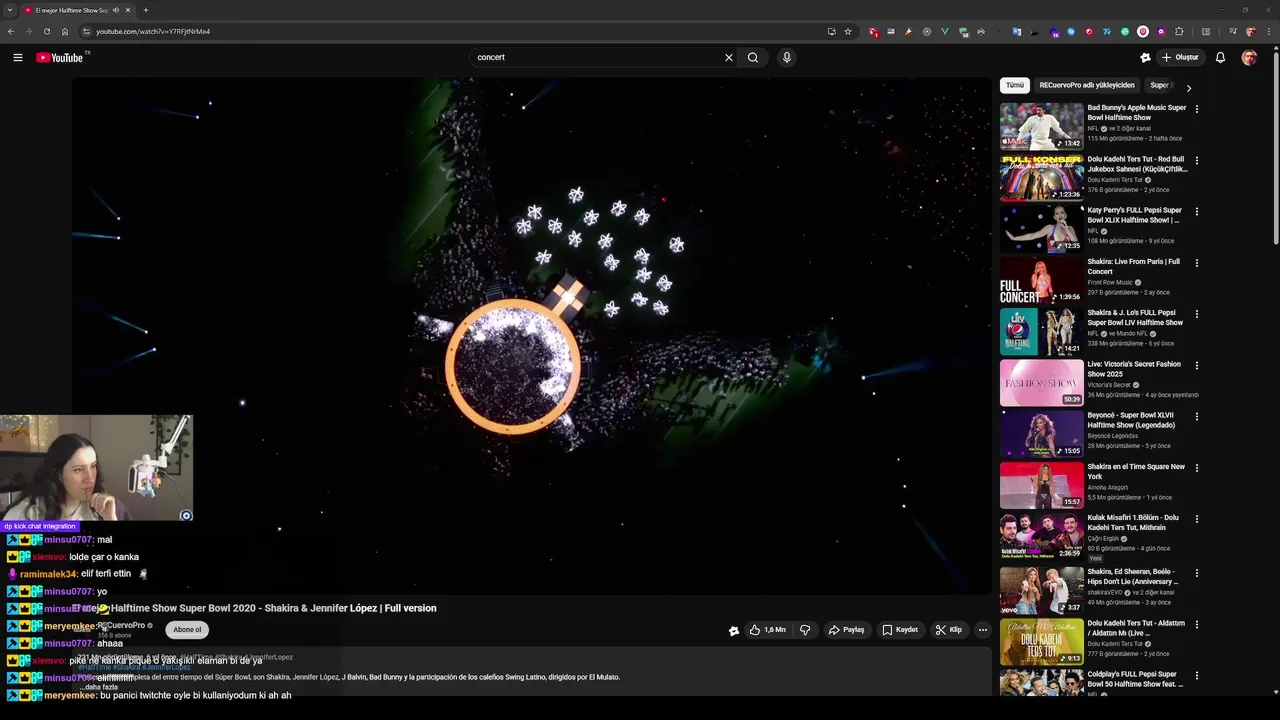Click the dp kick chat integration label

coord(39,526)
